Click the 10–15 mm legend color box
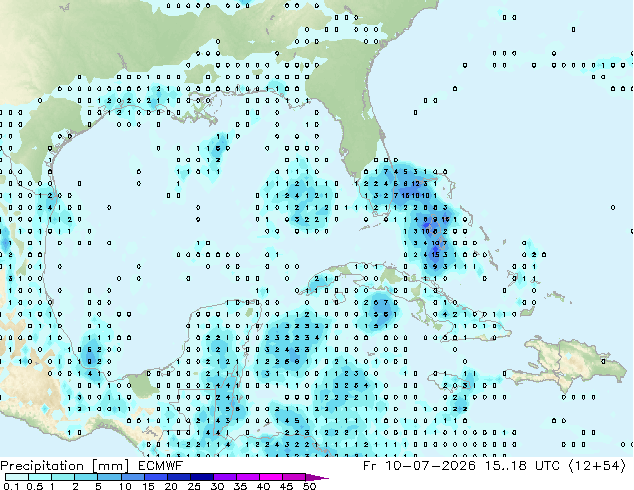The height and width of the screenshot is (490, 634). [132, 477]
